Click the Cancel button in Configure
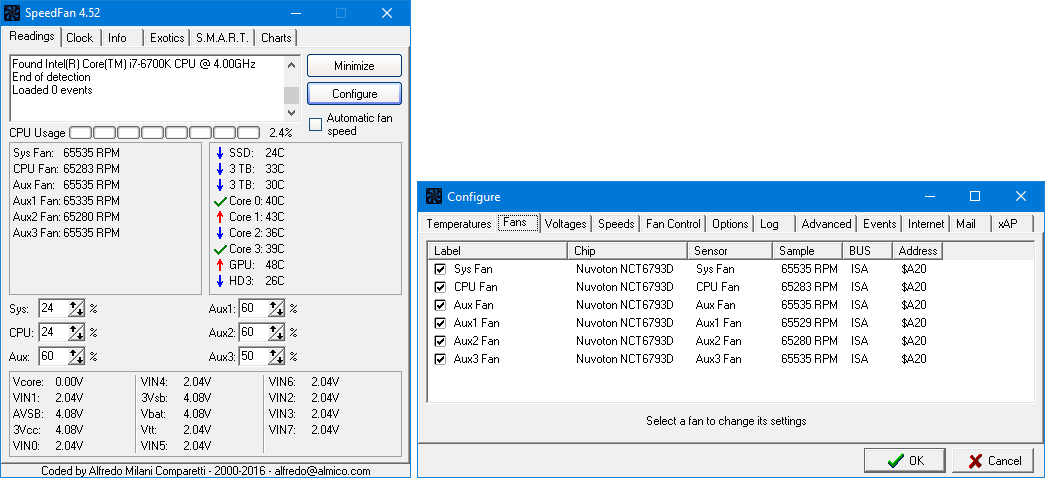The height and width of the screenshot is (478, 1045). 994,461
